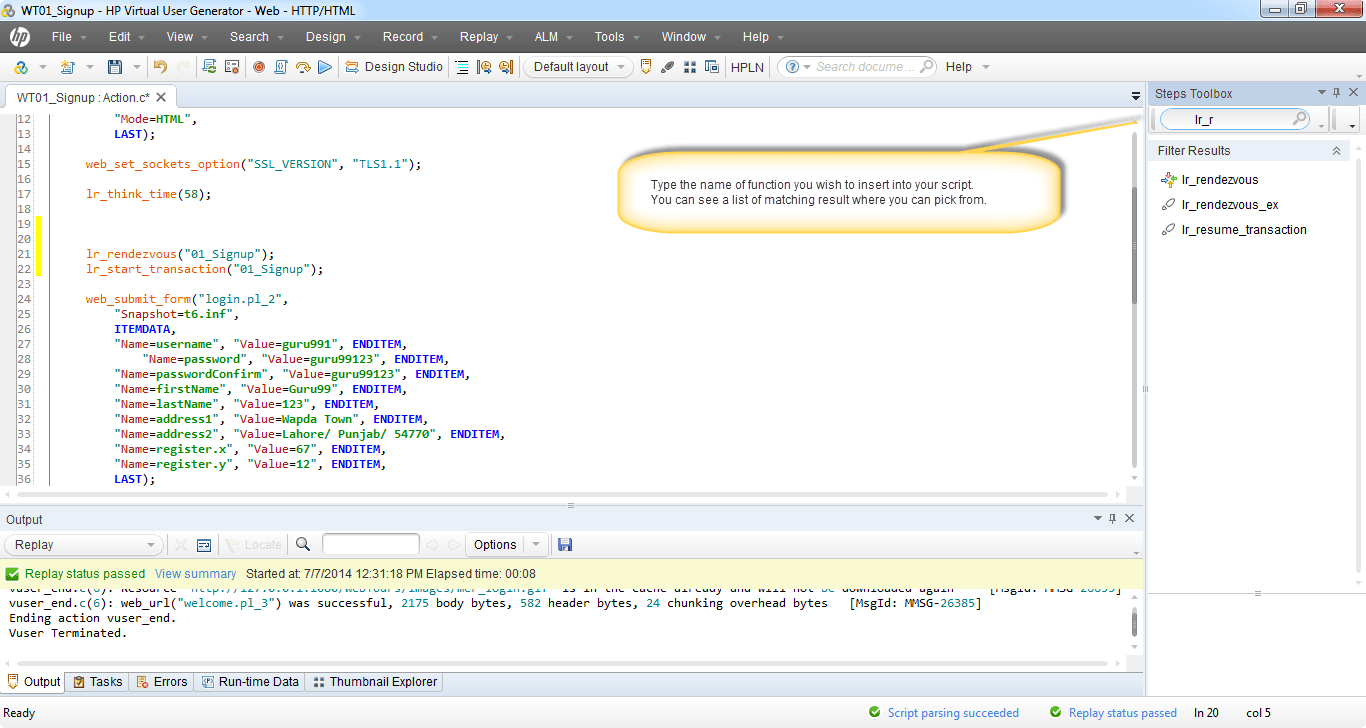Image resolution: width=1366 pixels, height=728 pixels.
Task: Switch to the Errors tab
Action: (x=161, y=682)
